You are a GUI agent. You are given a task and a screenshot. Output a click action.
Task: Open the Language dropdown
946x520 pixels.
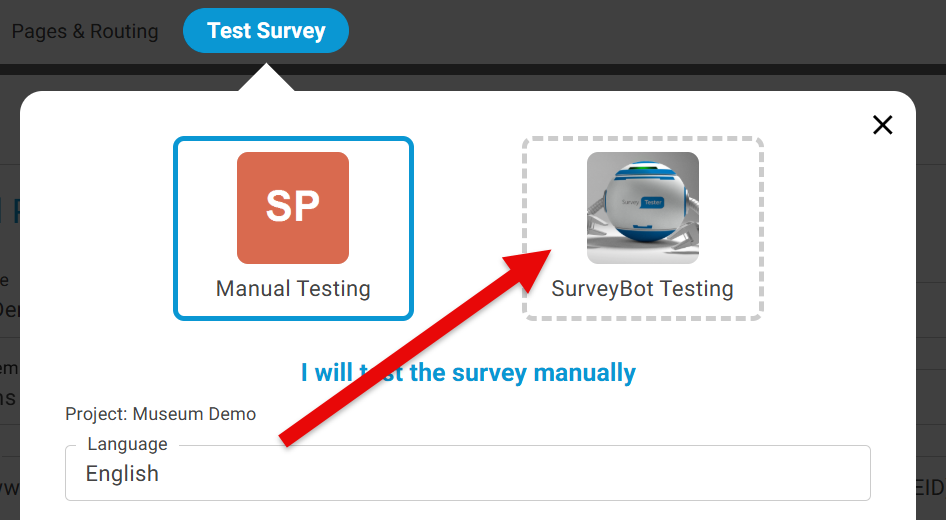tap(467, 473)
